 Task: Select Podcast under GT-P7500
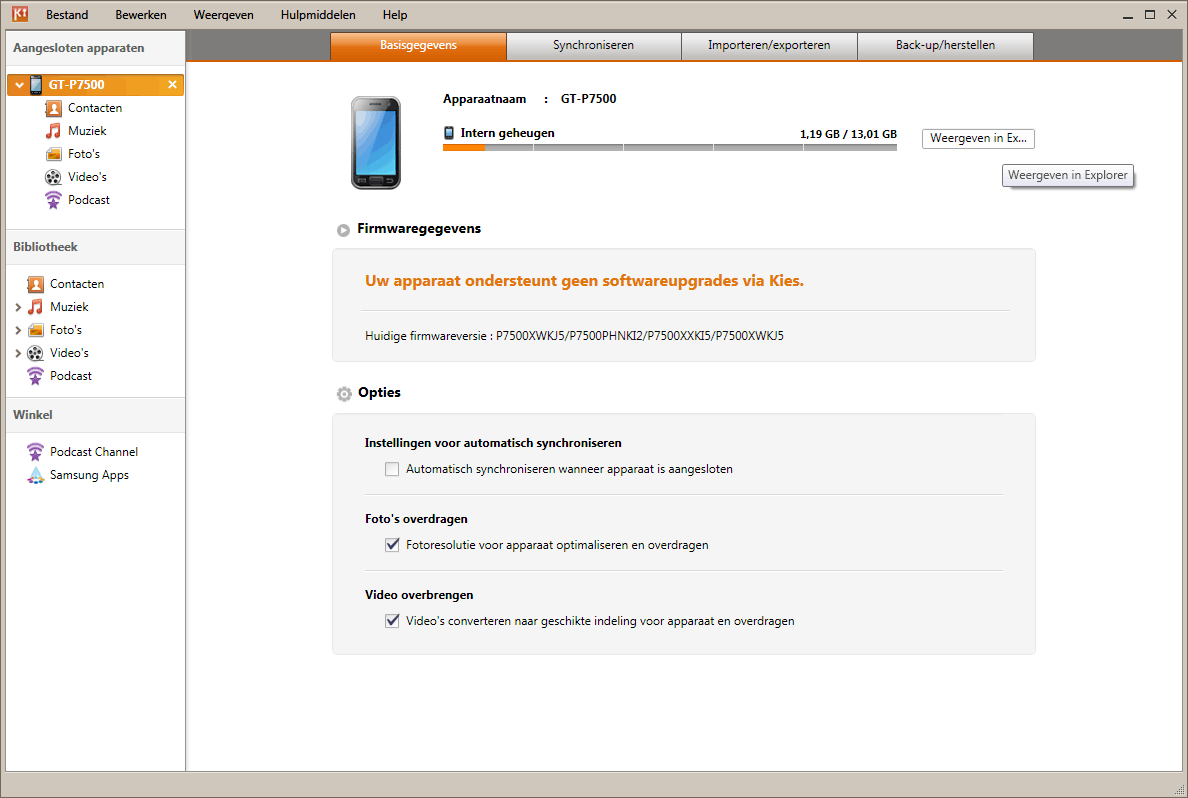tap(89, 200)
